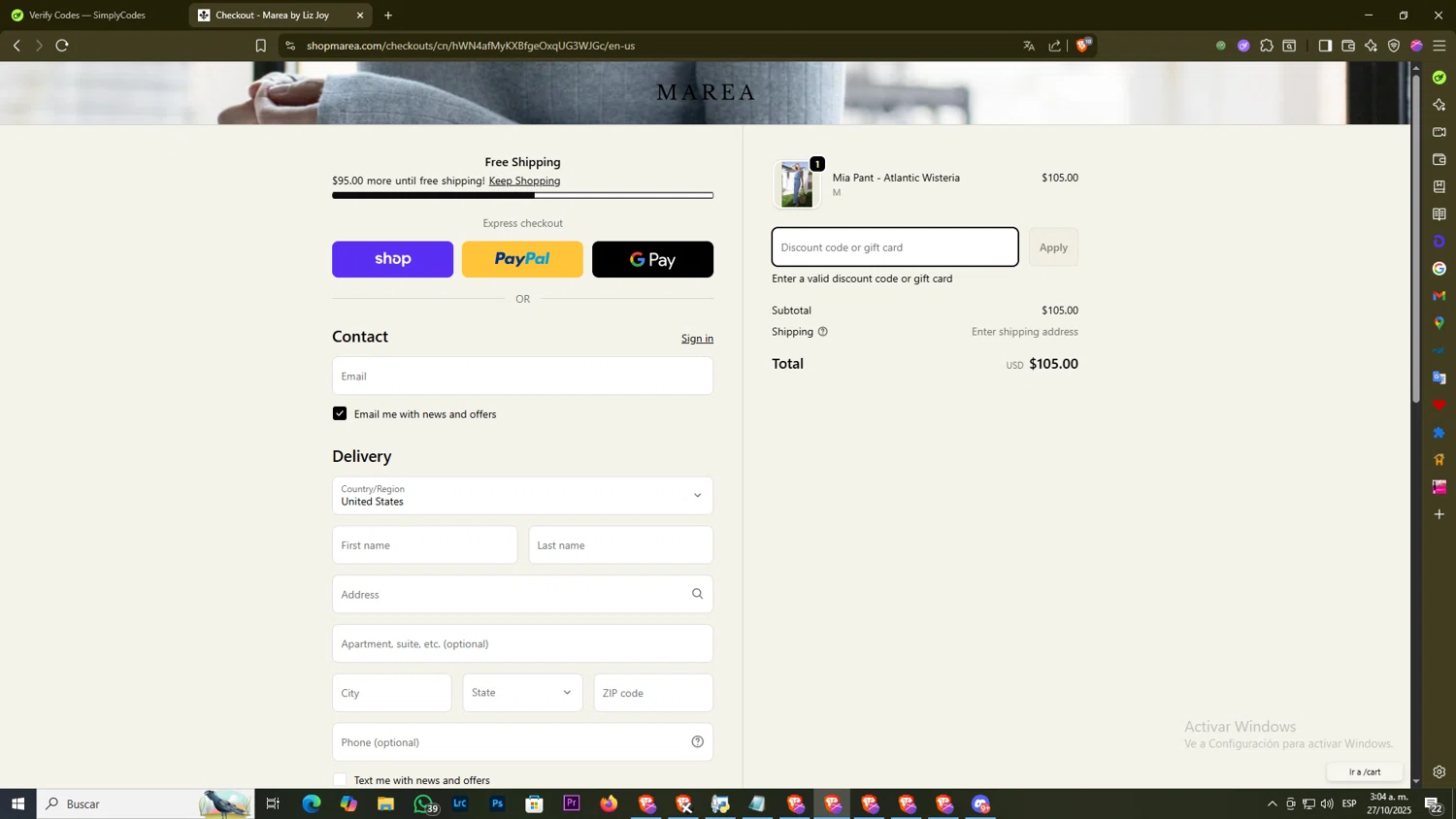Click the Brave Shields lion icon

1083,46
